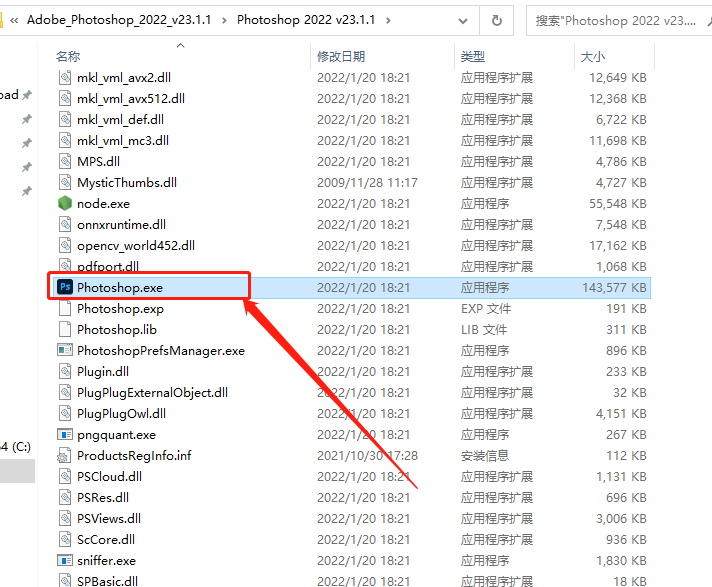Click the mkl_vml_avx2.dll file icon

(65, 77)
